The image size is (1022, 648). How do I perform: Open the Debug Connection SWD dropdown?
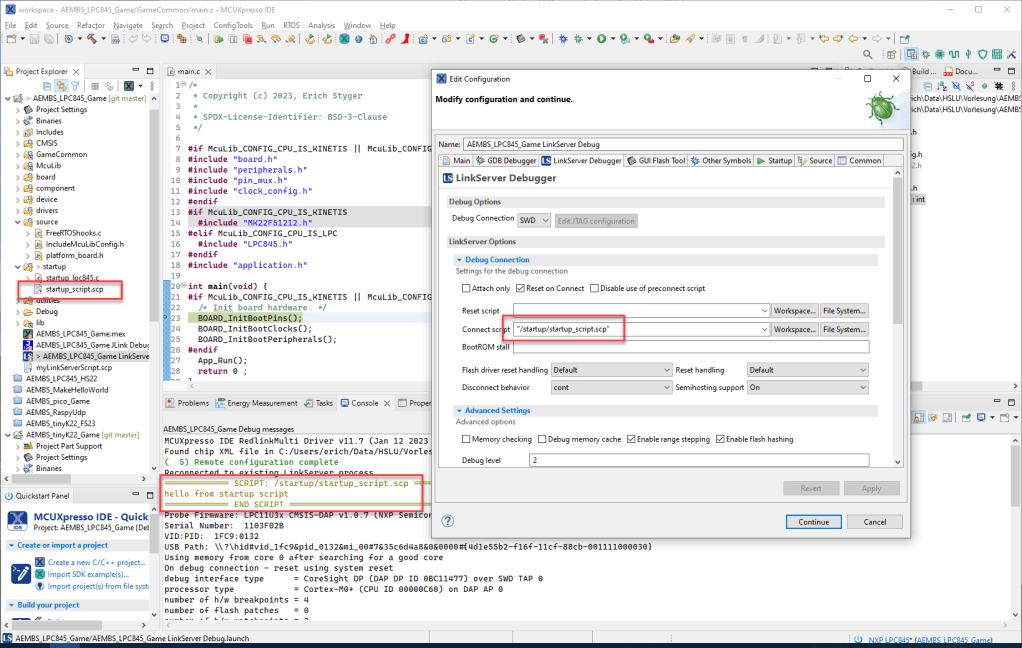click(x=534, y=220)
